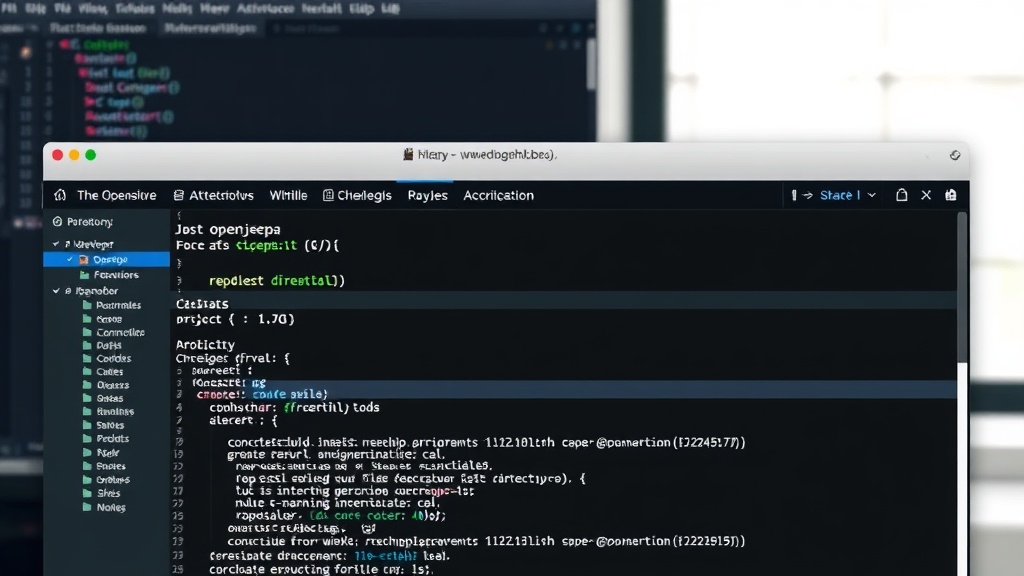The width and height of the screenshot is (1024, 576).
Task: Click the folder icon of Fcretiors
Action: (x=85, y=275)
